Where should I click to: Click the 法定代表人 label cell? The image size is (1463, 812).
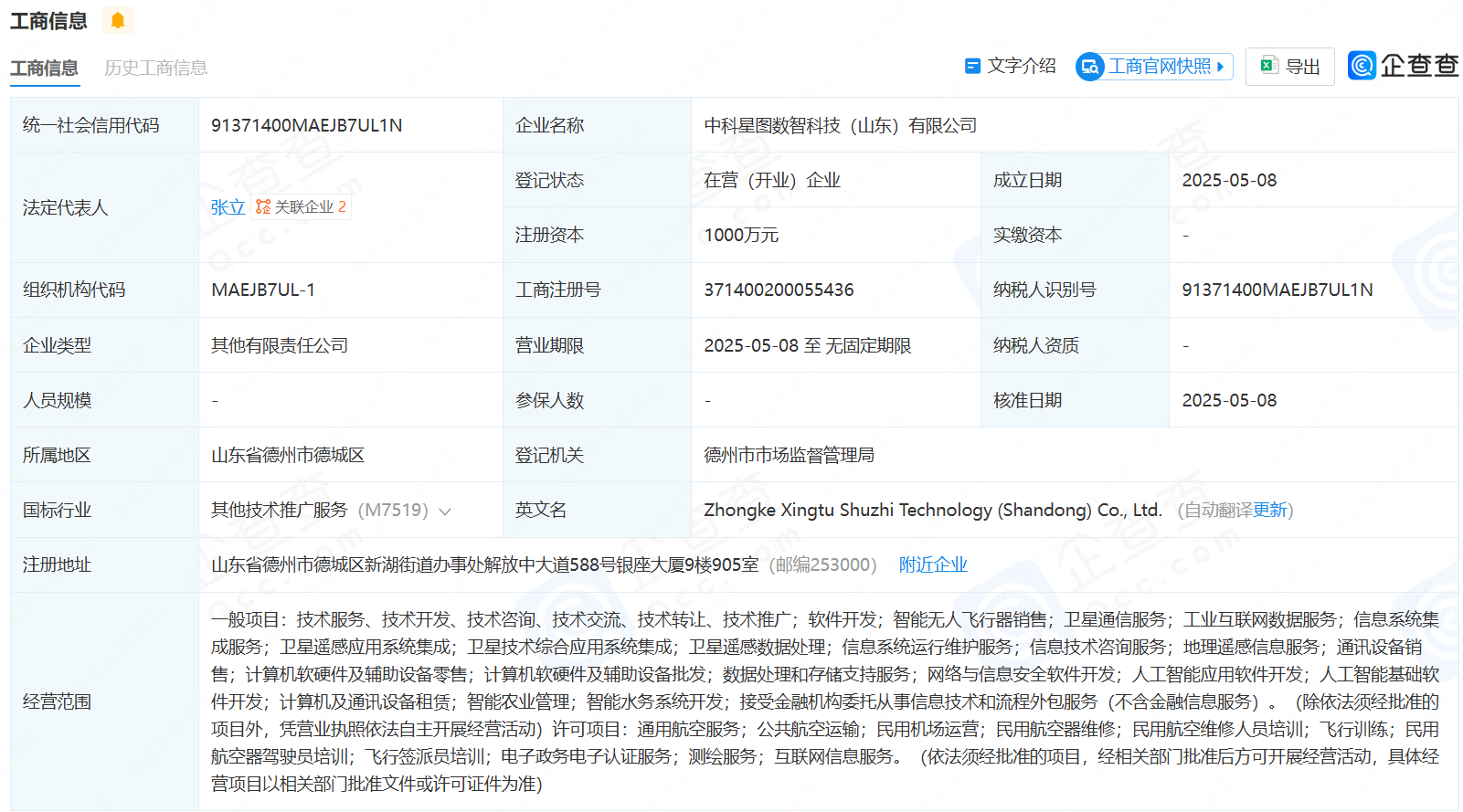[104, 207]
